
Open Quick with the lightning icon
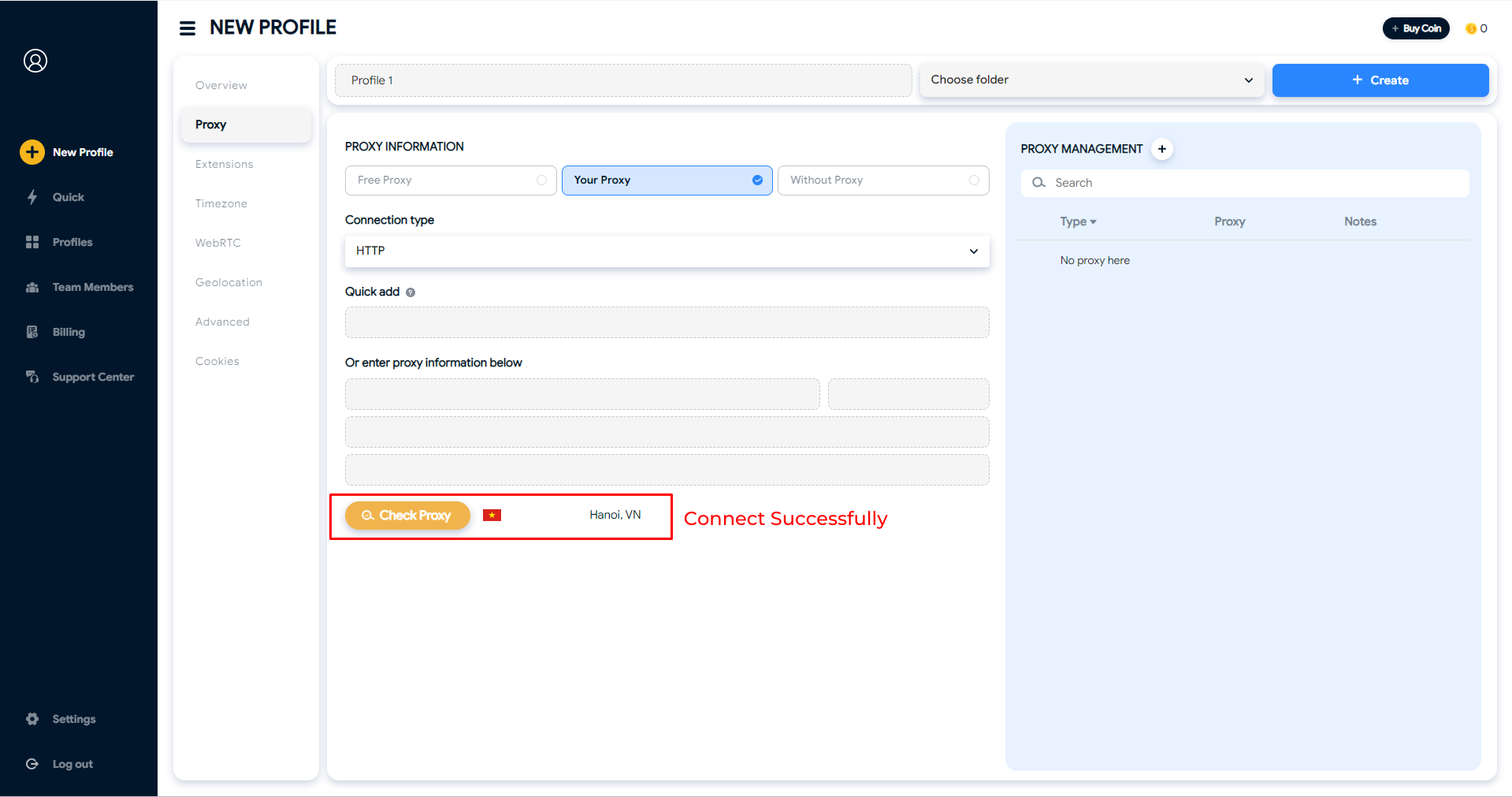32,197
